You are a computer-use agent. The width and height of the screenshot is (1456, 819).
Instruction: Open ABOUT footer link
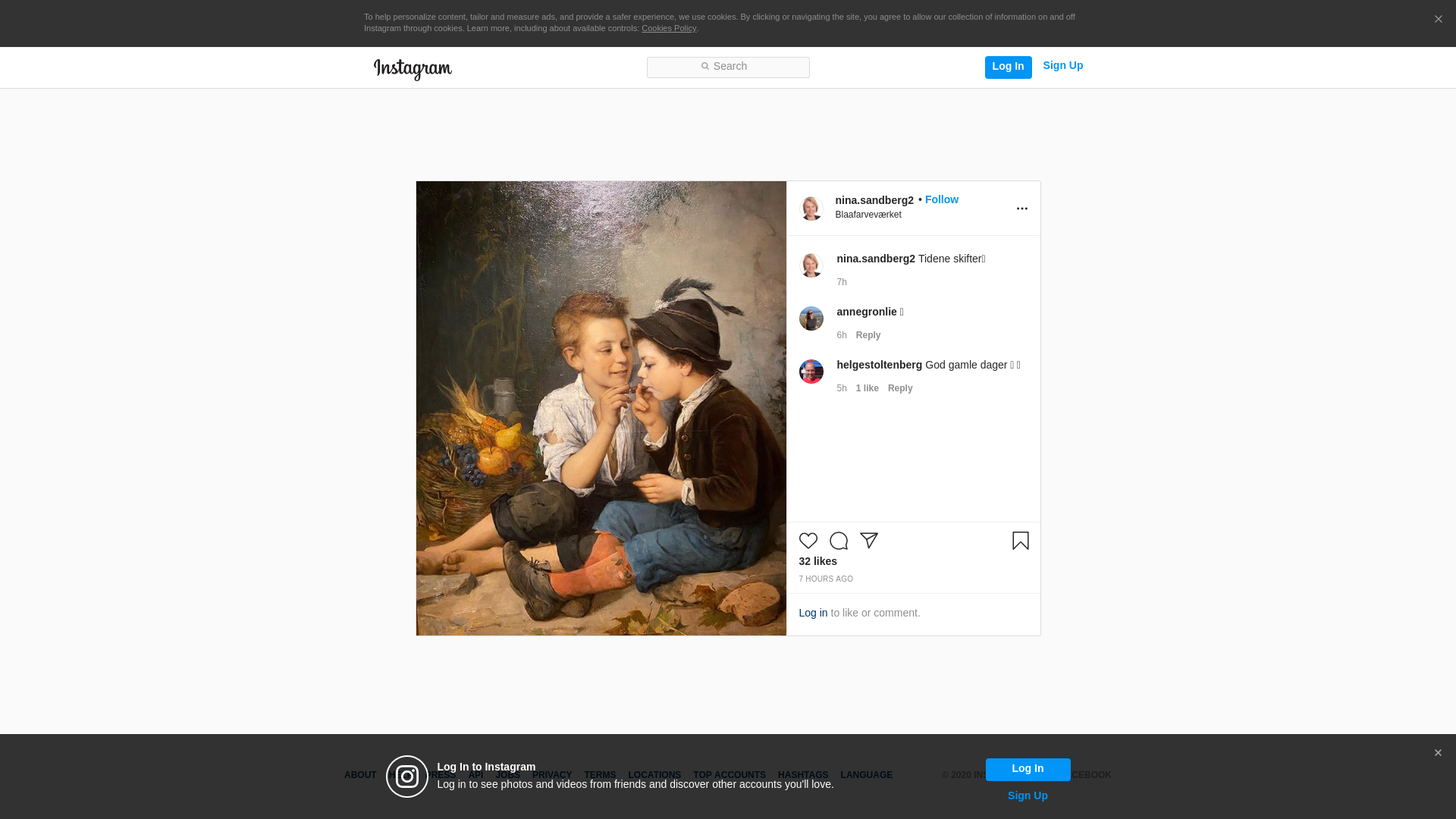(x=360, y=775)
